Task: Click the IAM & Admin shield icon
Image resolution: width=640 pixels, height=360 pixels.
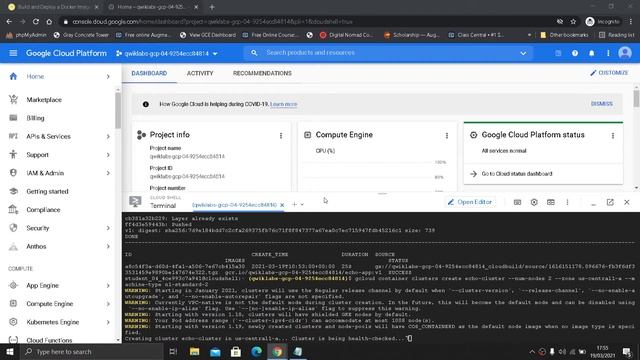Action: (13, 173)
